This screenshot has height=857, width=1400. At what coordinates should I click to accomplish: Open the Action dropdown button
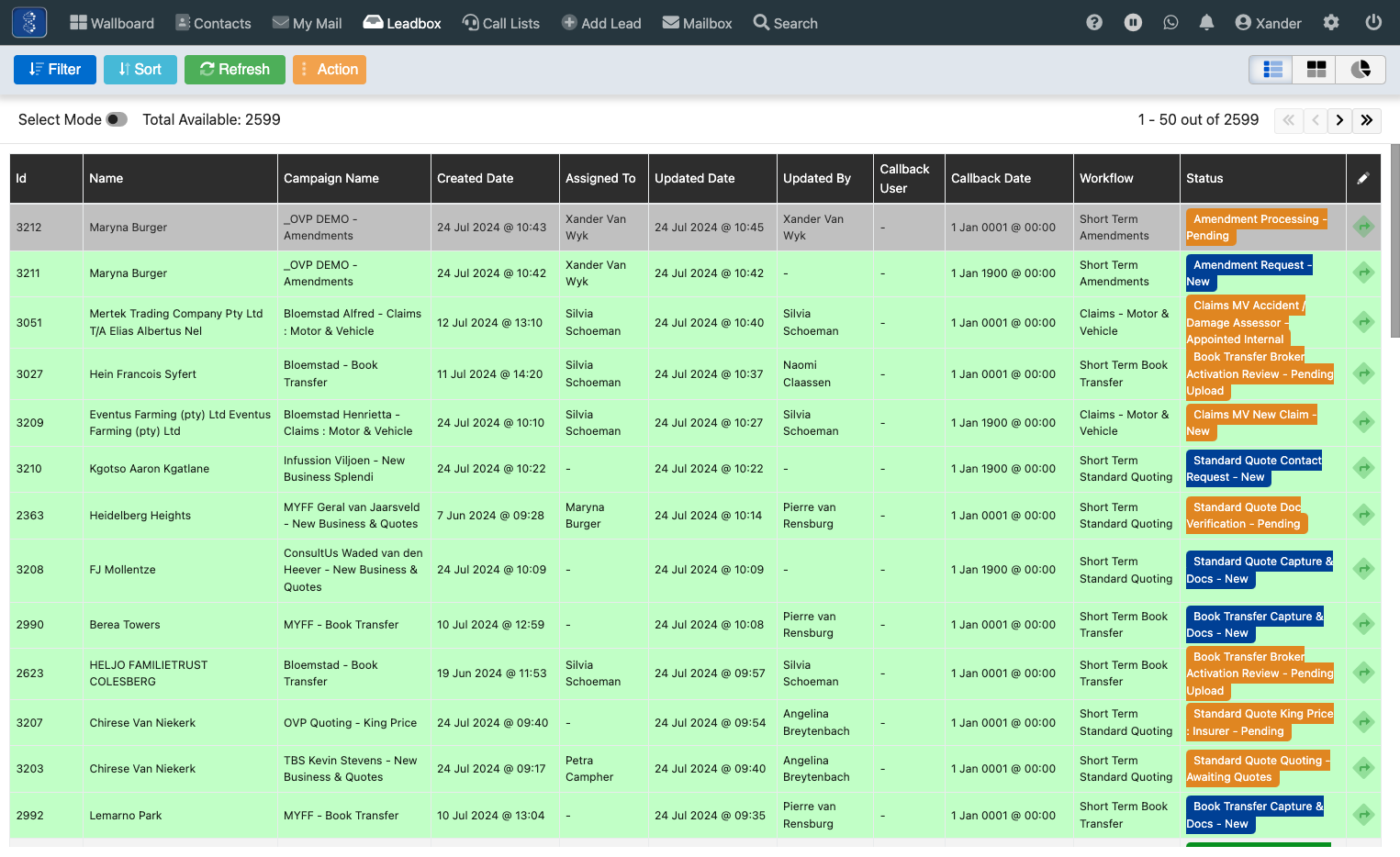tap(330, 70)
